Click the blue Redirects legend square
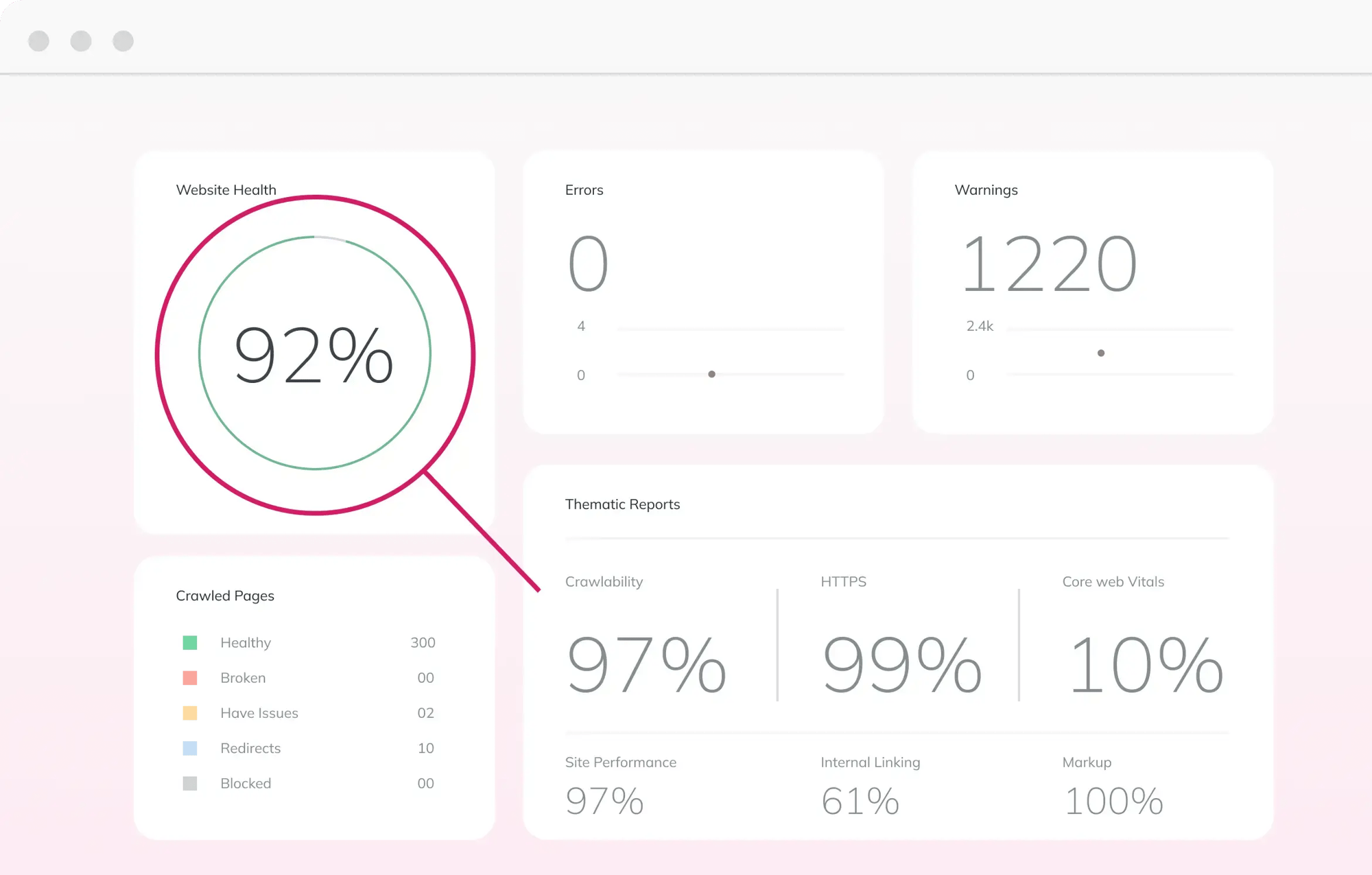 (190, 748)
